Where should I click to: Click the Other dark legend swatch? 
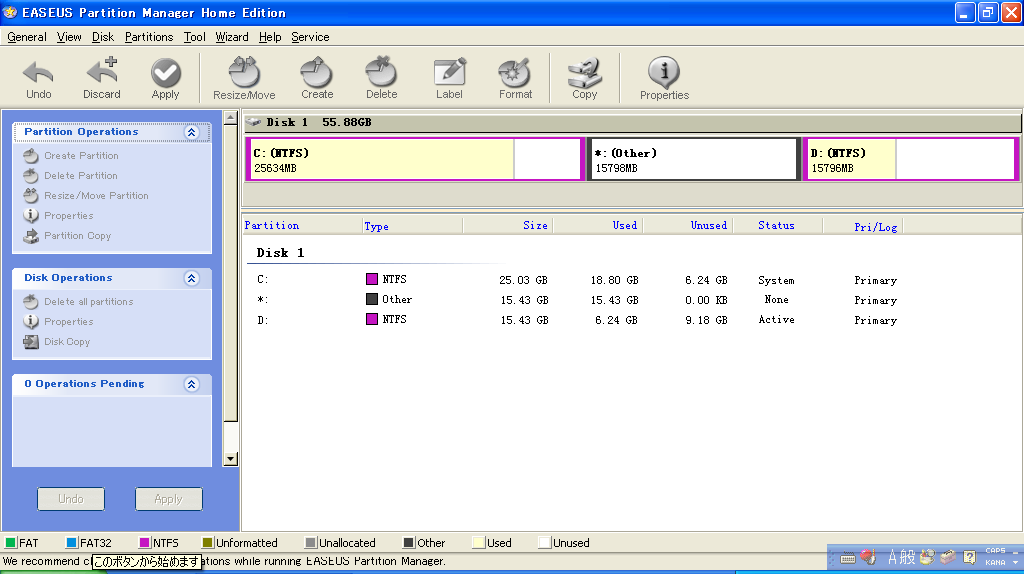point(409,543)
